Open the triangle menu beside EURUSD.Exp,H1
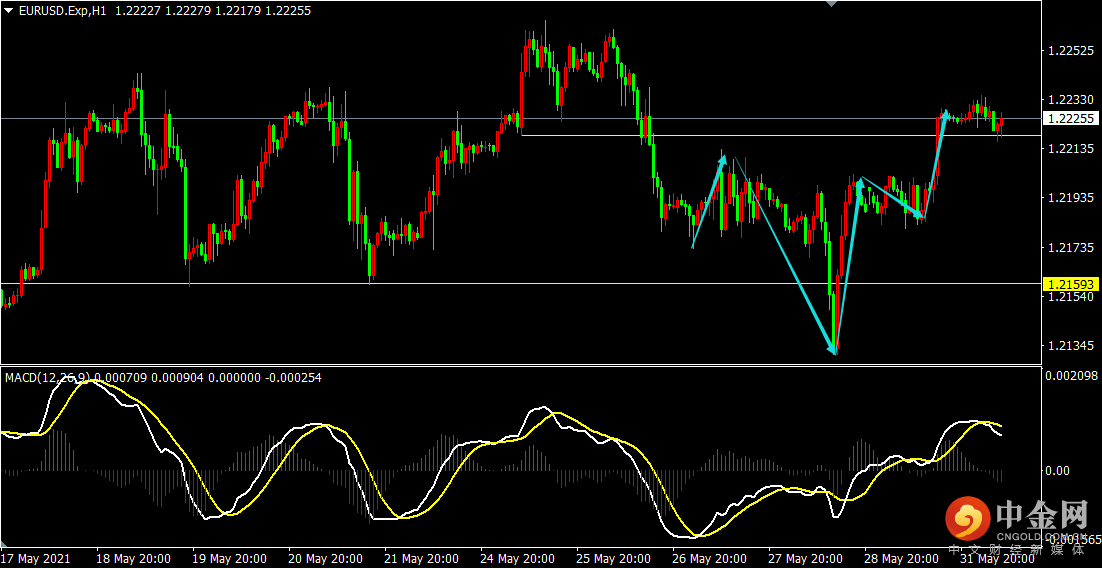The width and height of the screenshot is (1102, 568). pos(8,11)
